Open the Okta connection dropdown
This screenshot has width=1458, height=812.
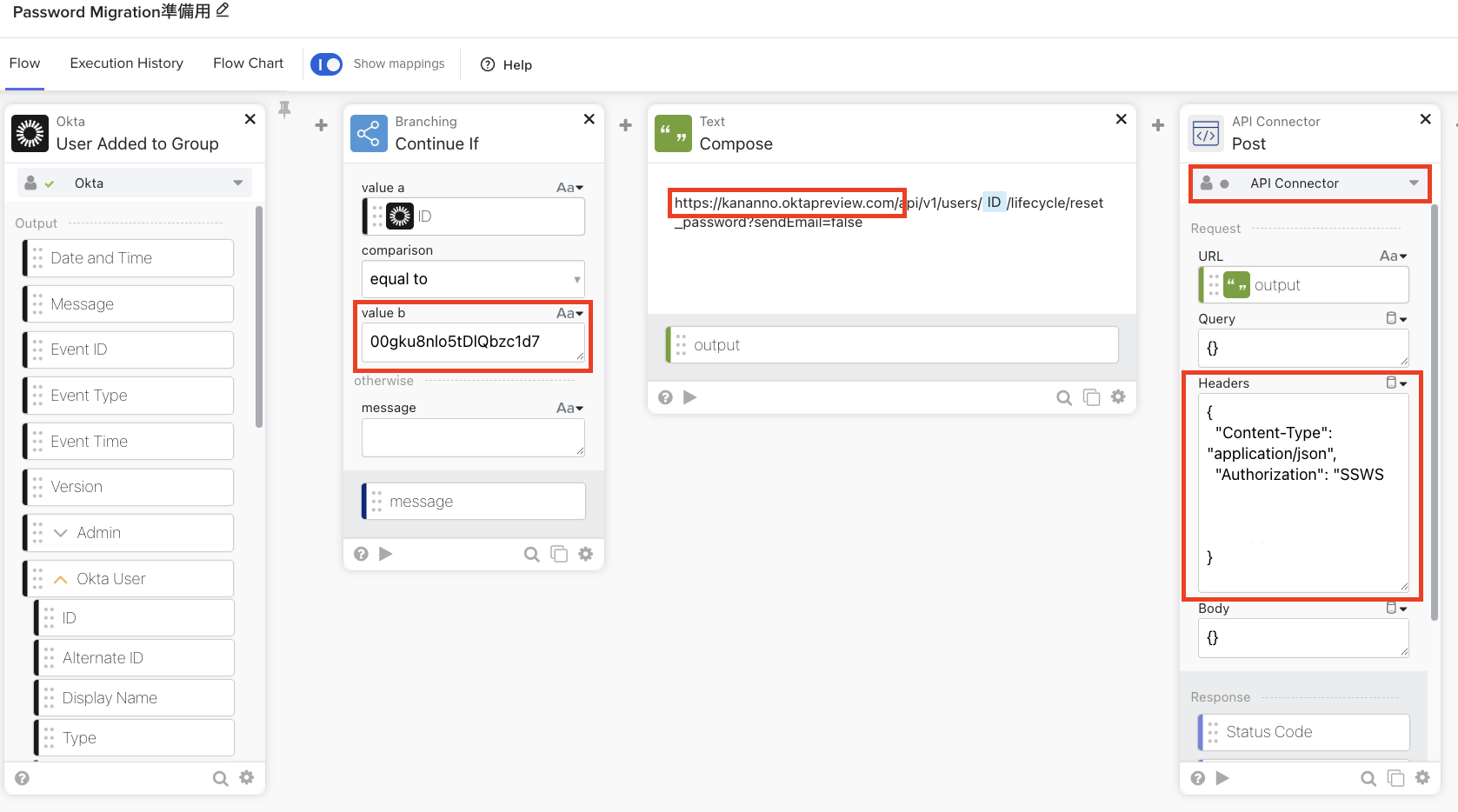[135, 183]
